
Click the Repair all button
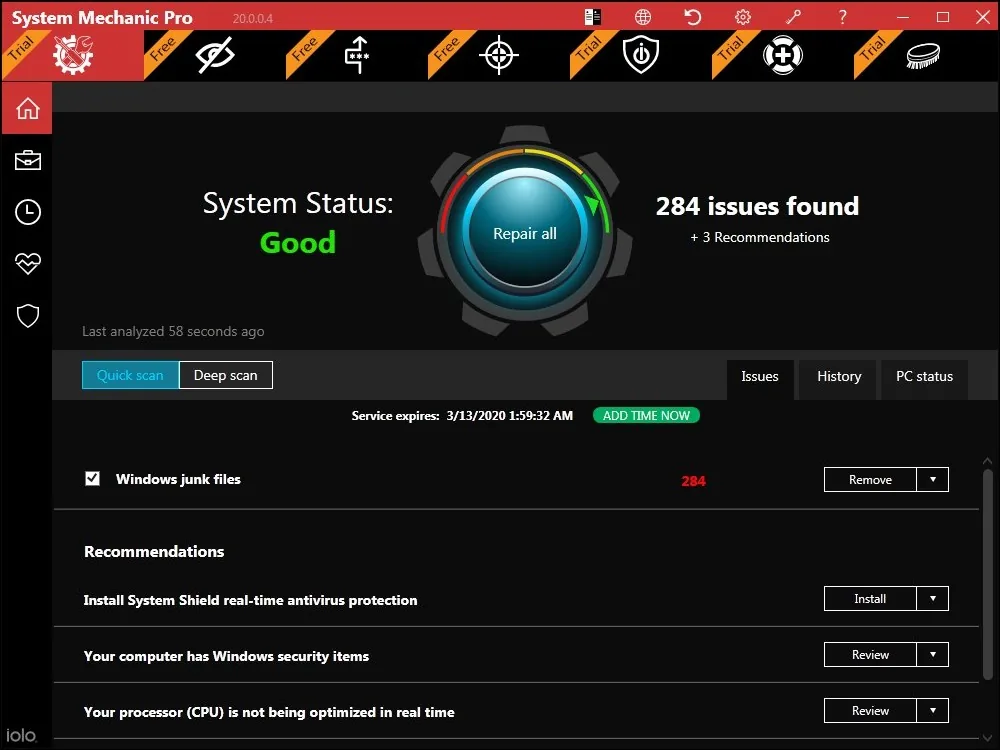(x=524, y=233)
